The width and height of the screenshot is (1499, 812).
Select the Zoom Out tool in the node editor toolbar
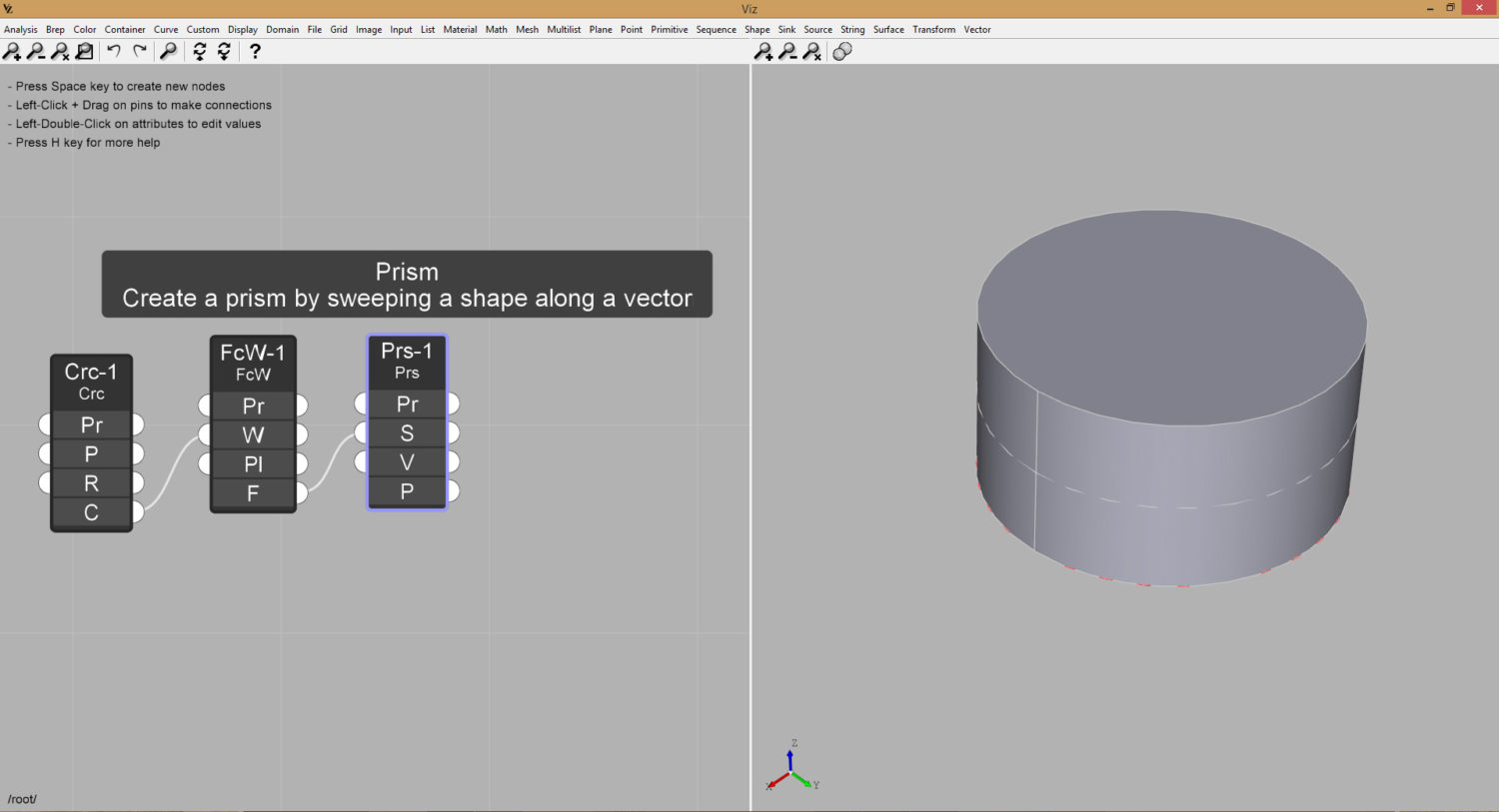tap(36, 51)
